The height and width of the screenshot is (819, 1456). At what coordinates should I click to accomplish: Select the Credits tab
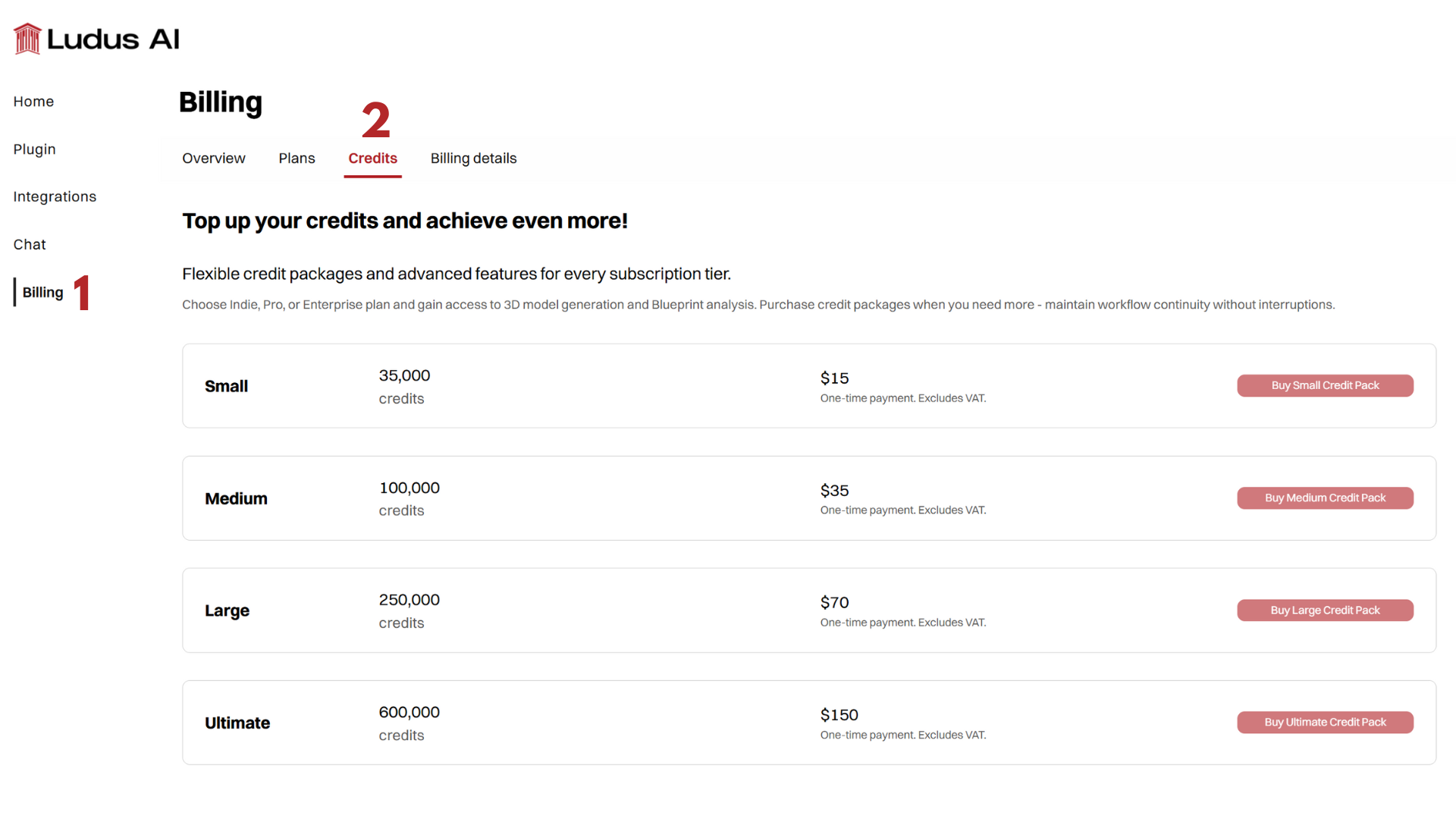click(372, 158)
